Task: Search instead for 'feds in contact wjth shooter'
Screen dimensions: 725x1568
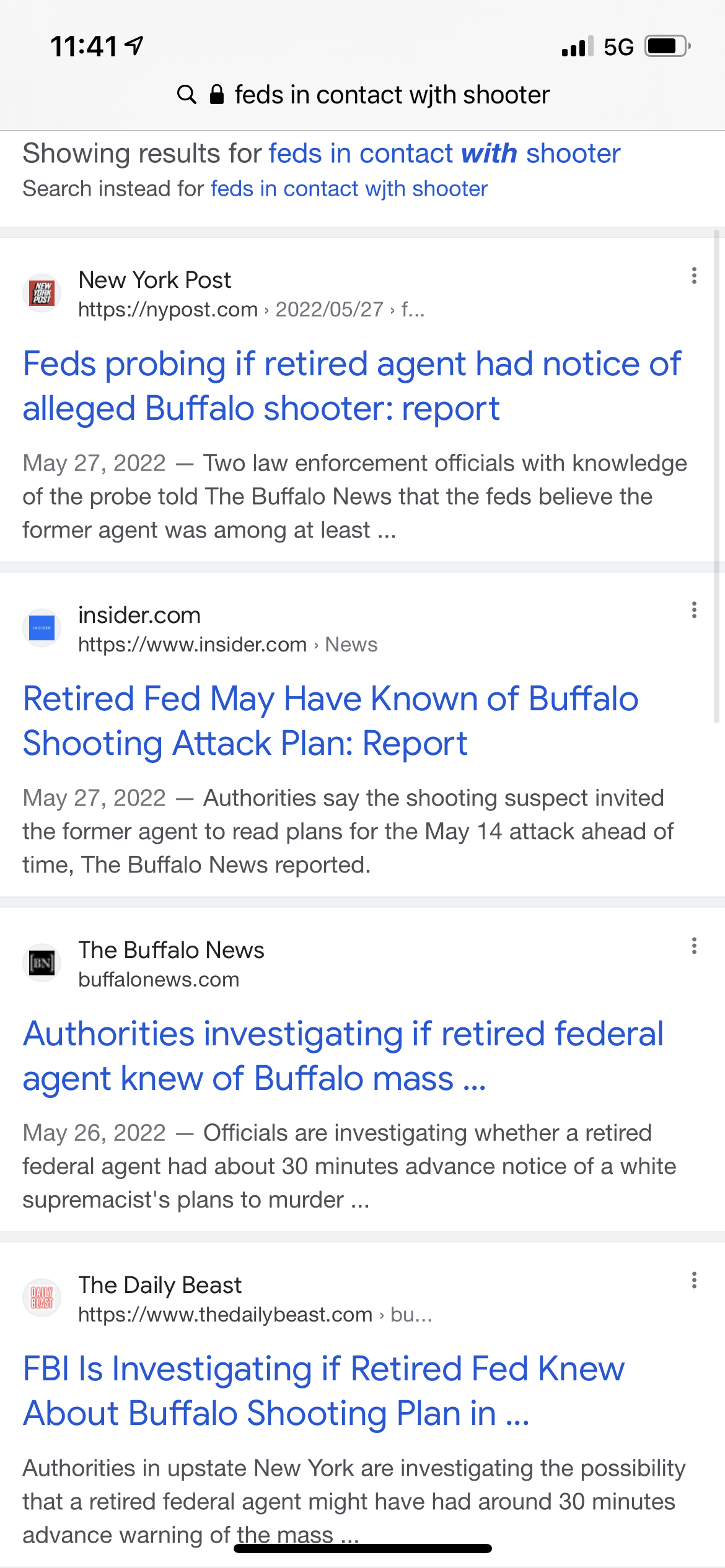Action: point(349,189)
